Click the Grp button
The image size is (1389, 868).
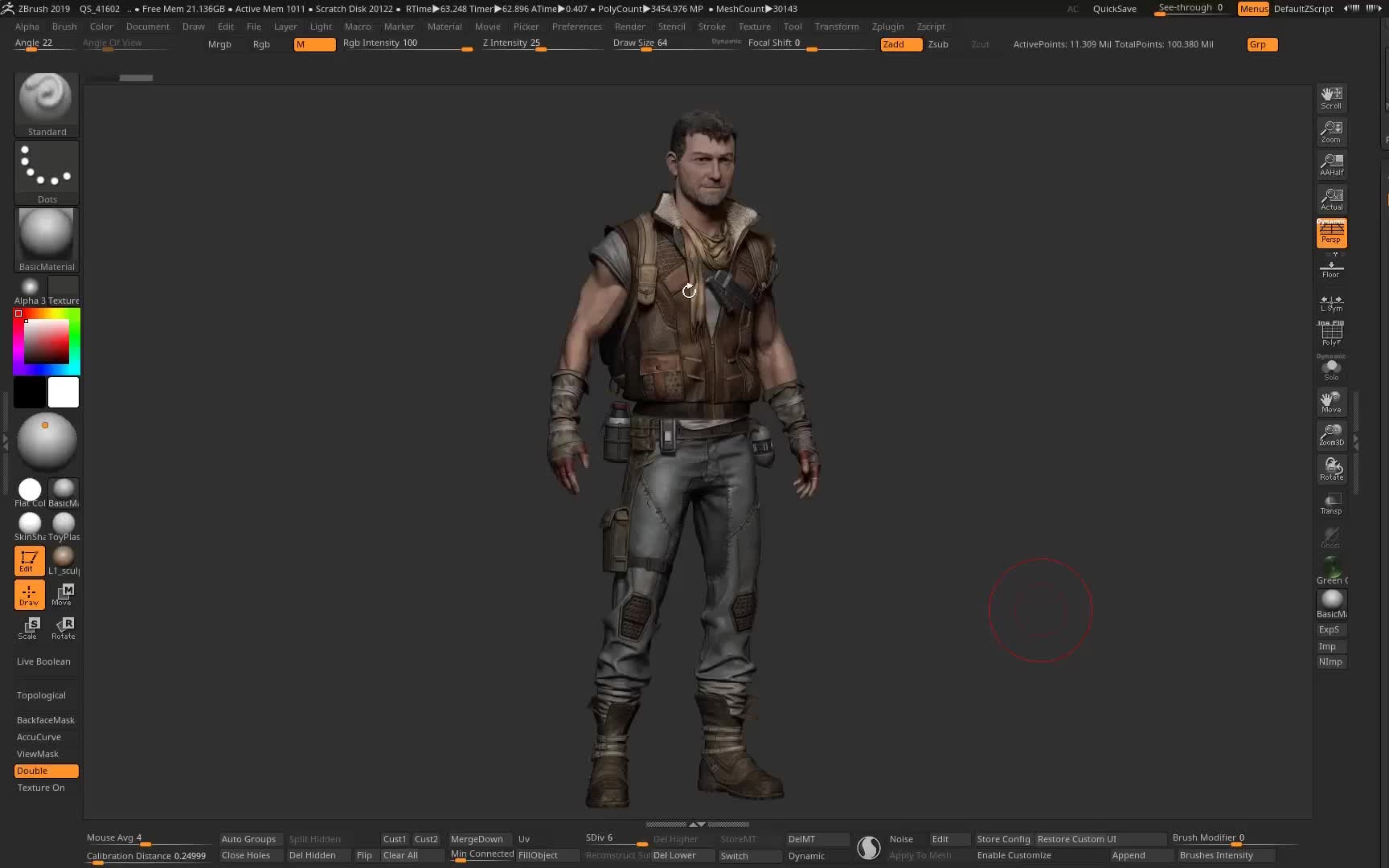point(1263,44)
